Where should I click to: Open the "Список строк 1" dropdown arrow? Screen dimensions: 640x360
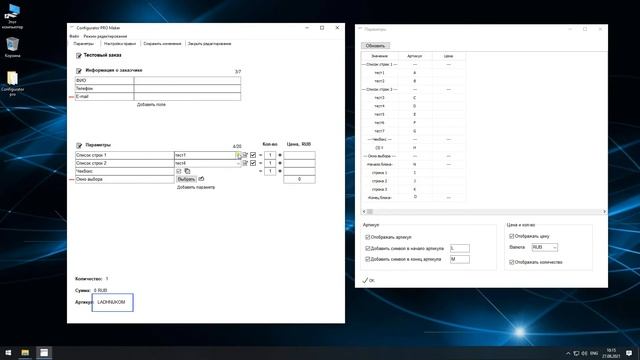(238, 155)
